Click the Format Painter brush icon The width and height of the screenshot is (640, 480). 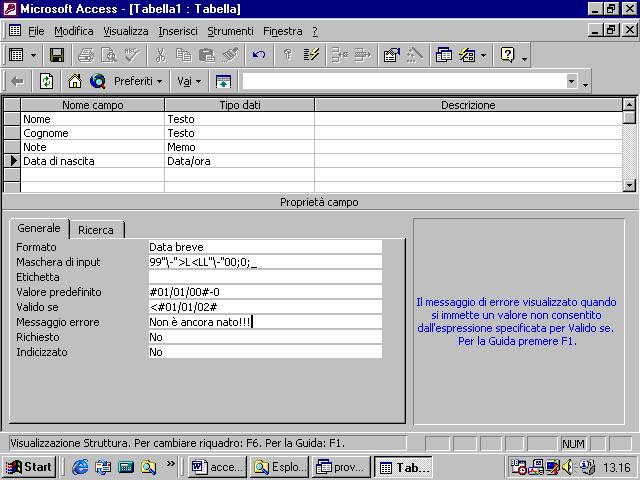click(230, 55)
